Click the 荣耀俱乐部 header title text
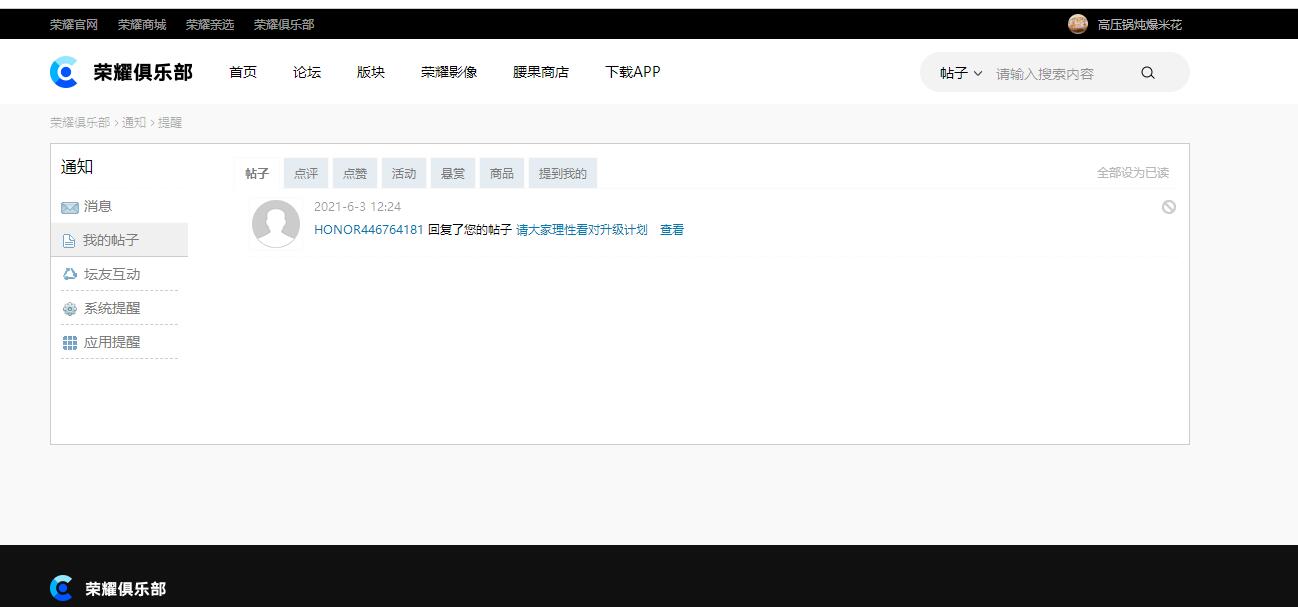The width and height of the screenshot is (1298, 607). pyautogui.click(x=143, y=72)
